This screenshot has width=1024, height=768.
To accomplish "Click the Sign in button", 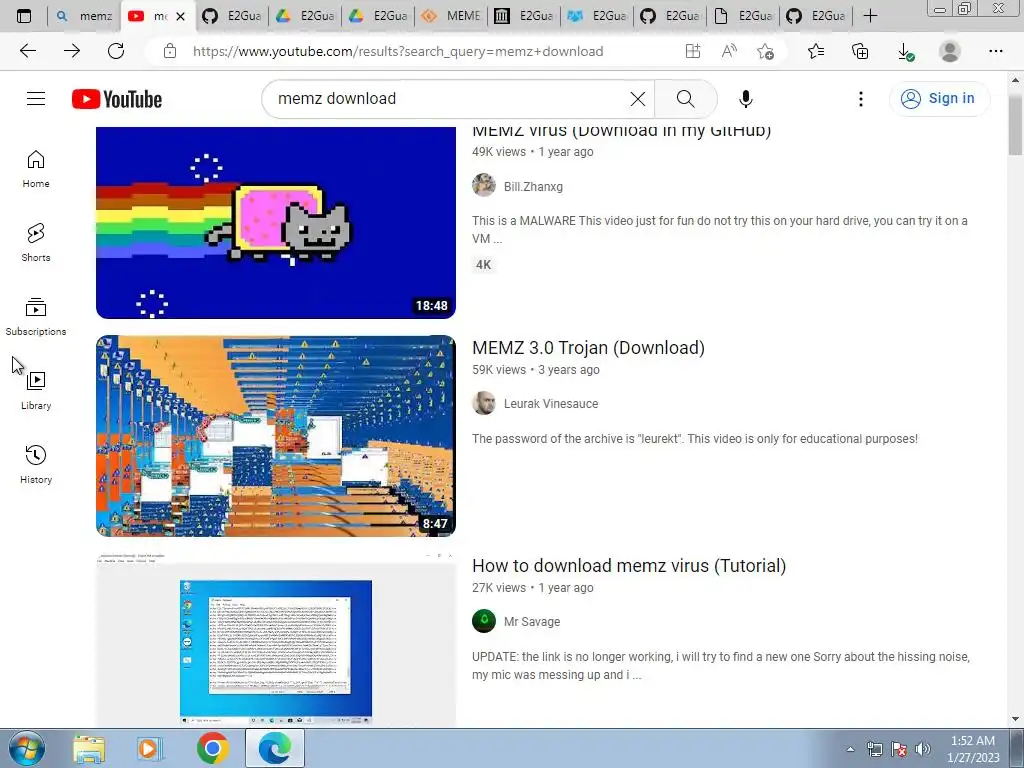I will click(939, 99).
